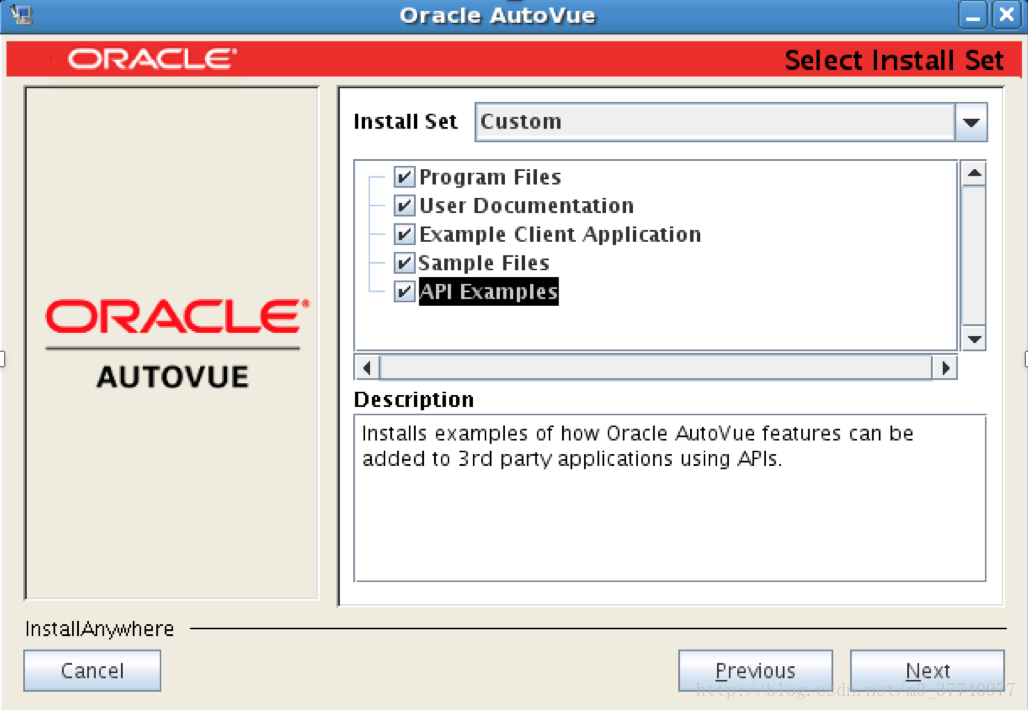Click the scroll up arrow of the component list

click(973, 171)
